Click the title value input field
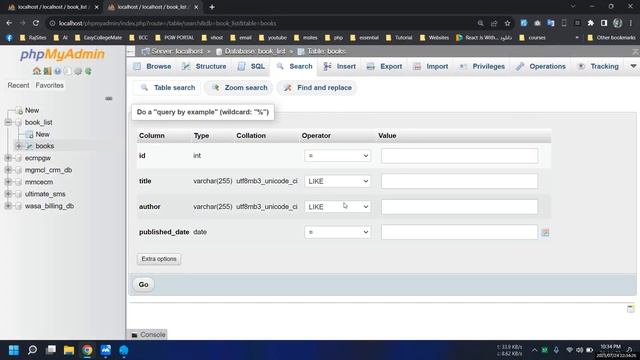 459,181
